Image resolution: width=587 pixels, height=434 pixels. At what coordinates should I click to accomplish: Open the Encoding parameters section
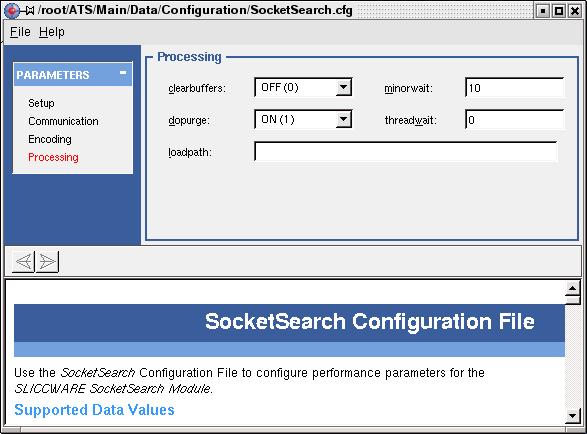click(x=50, y=139)
